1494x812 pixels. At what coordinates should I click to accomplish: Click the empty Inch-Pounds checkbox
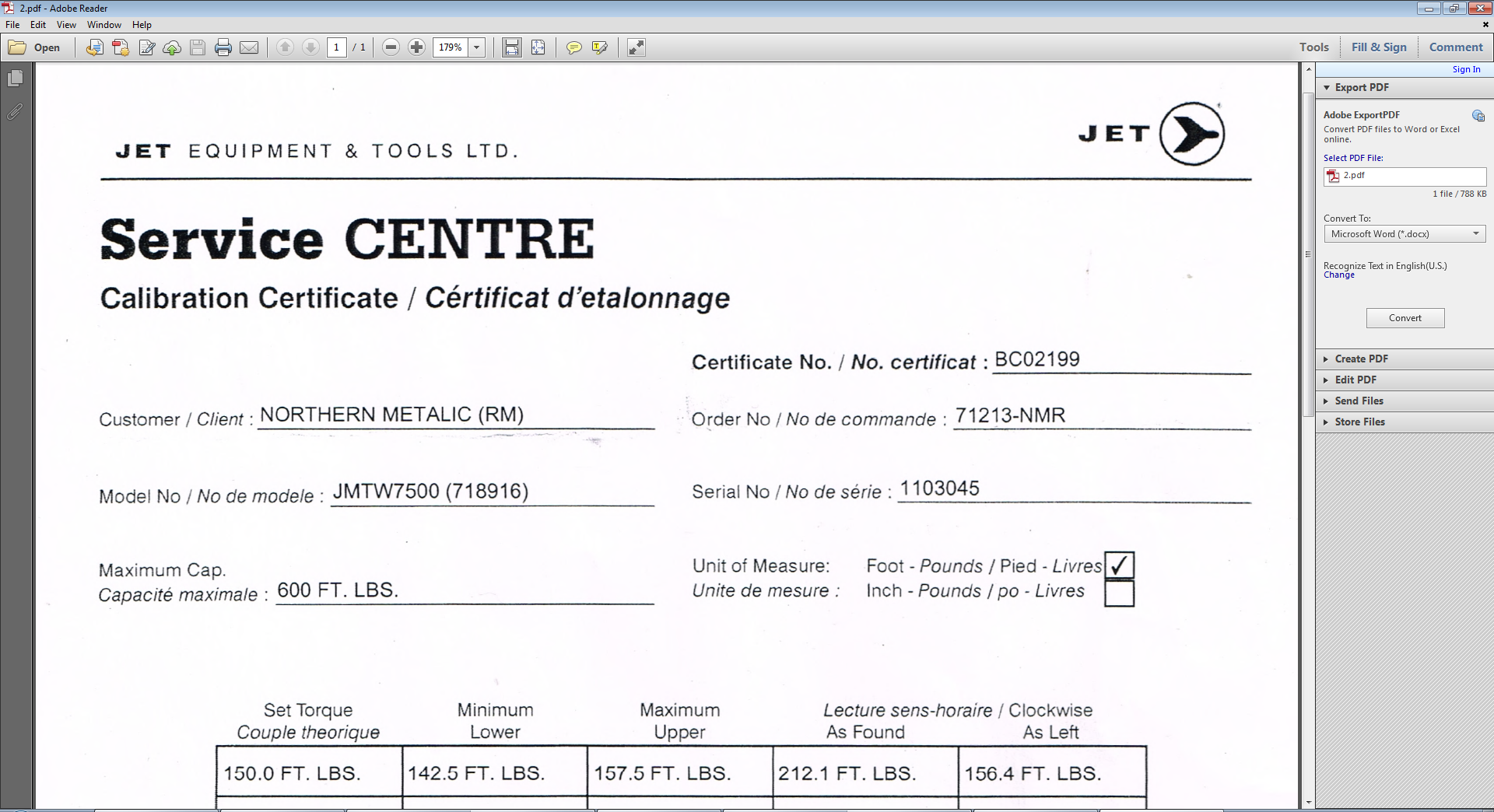point(1119,593)
